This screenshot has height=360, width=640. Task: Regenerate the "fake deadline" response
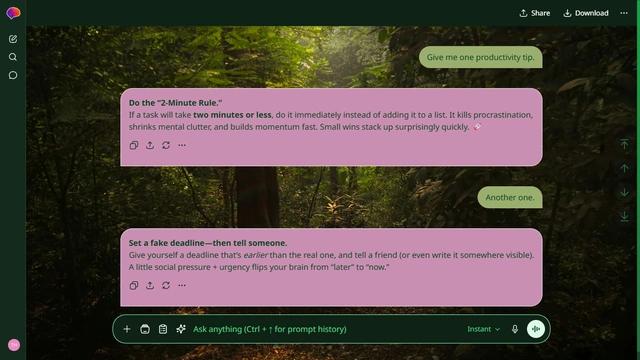[166, 285]
